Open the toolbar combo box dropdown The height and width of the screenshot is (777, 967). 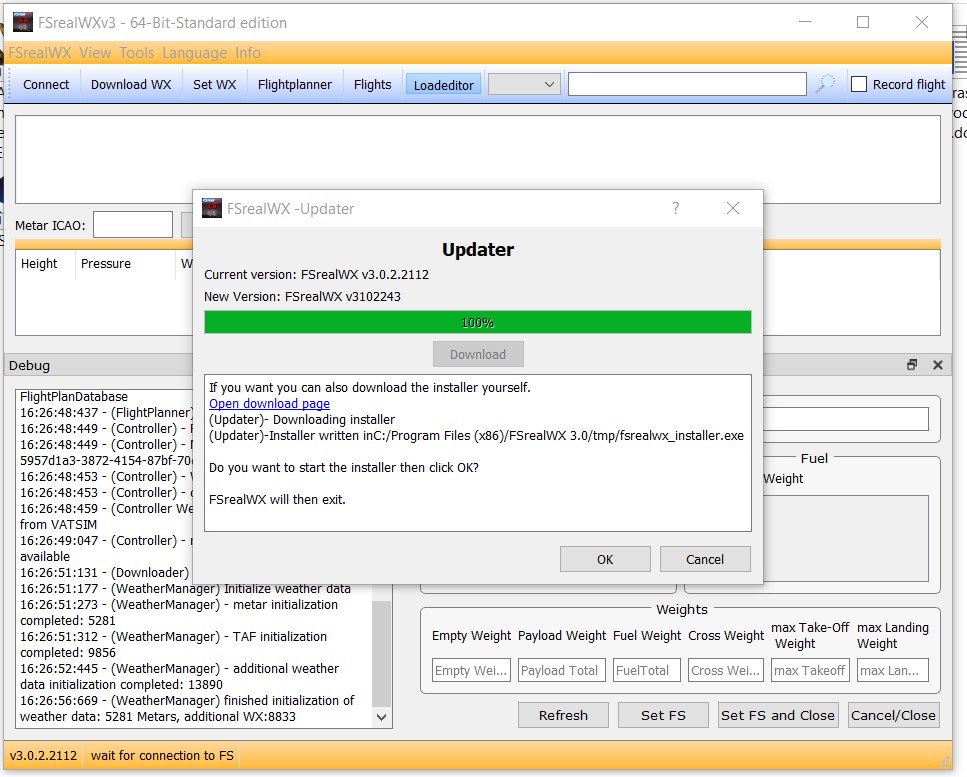524,84
